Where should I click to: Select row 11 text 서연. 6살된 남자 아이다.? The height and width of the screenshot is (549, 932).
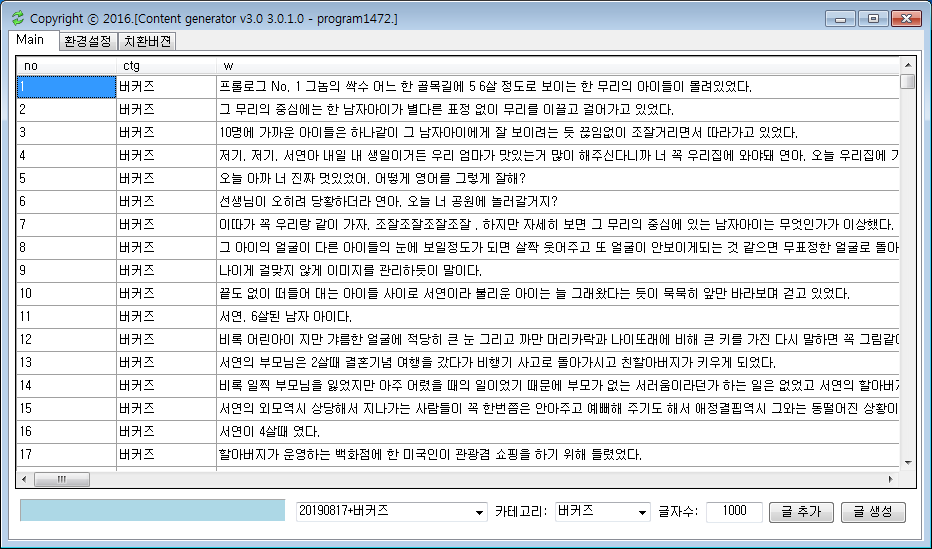(x=271, y=316)
